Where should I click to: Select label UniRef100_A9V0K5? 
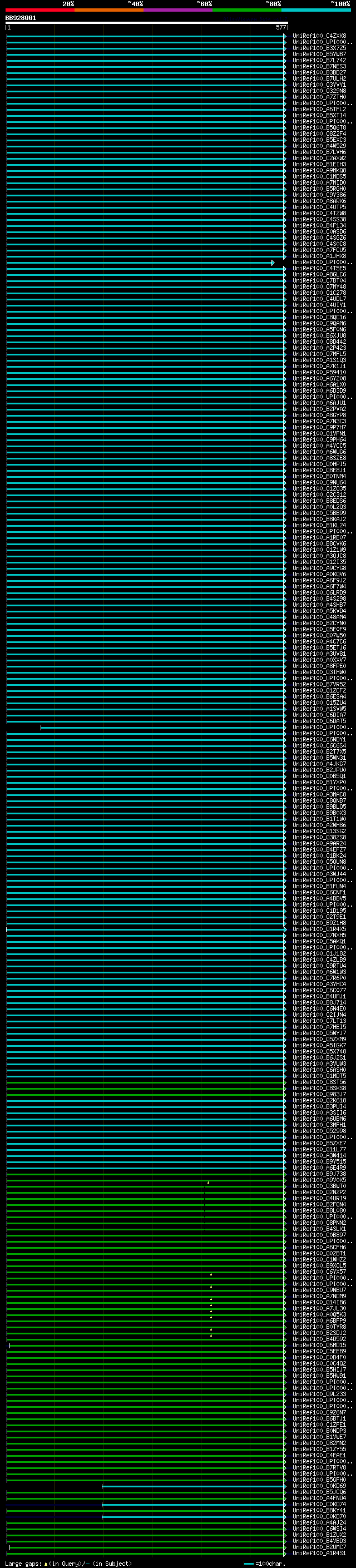pos(319,1180)
